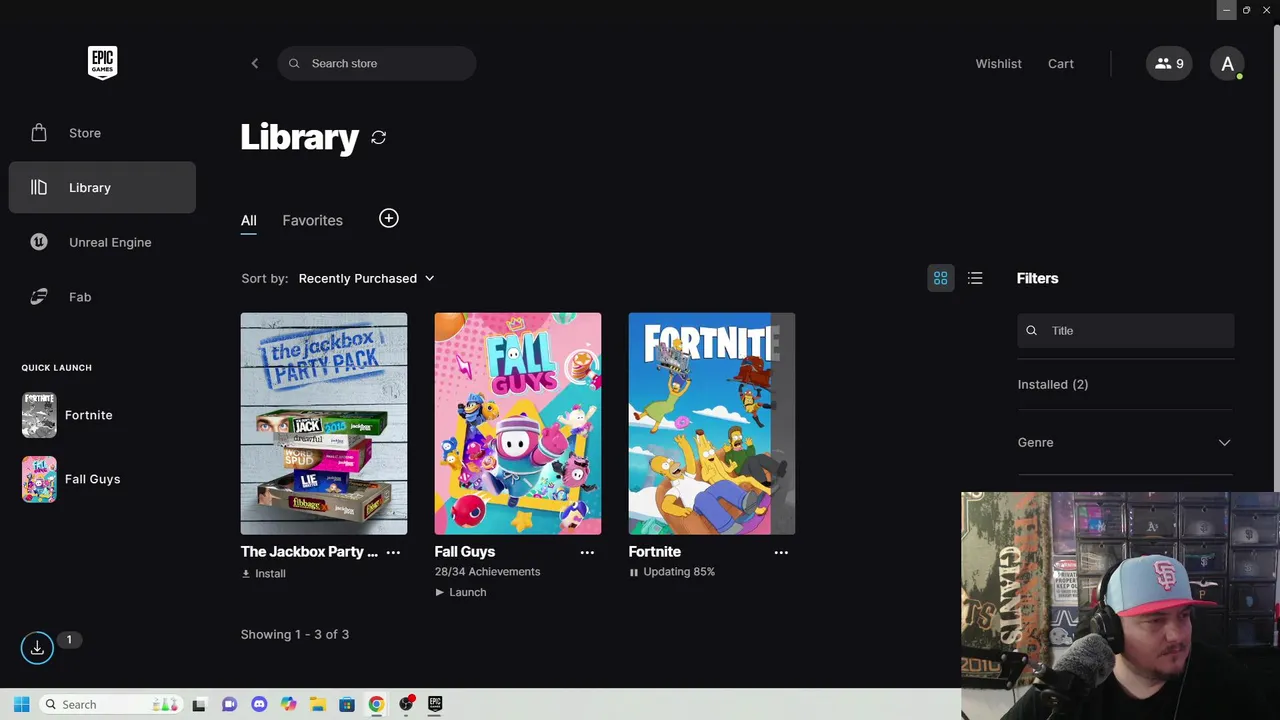This screenshot has width=1280, height=720.
Task: Open Unreal Engine from sidebar
Action: (x=102, y=242)
